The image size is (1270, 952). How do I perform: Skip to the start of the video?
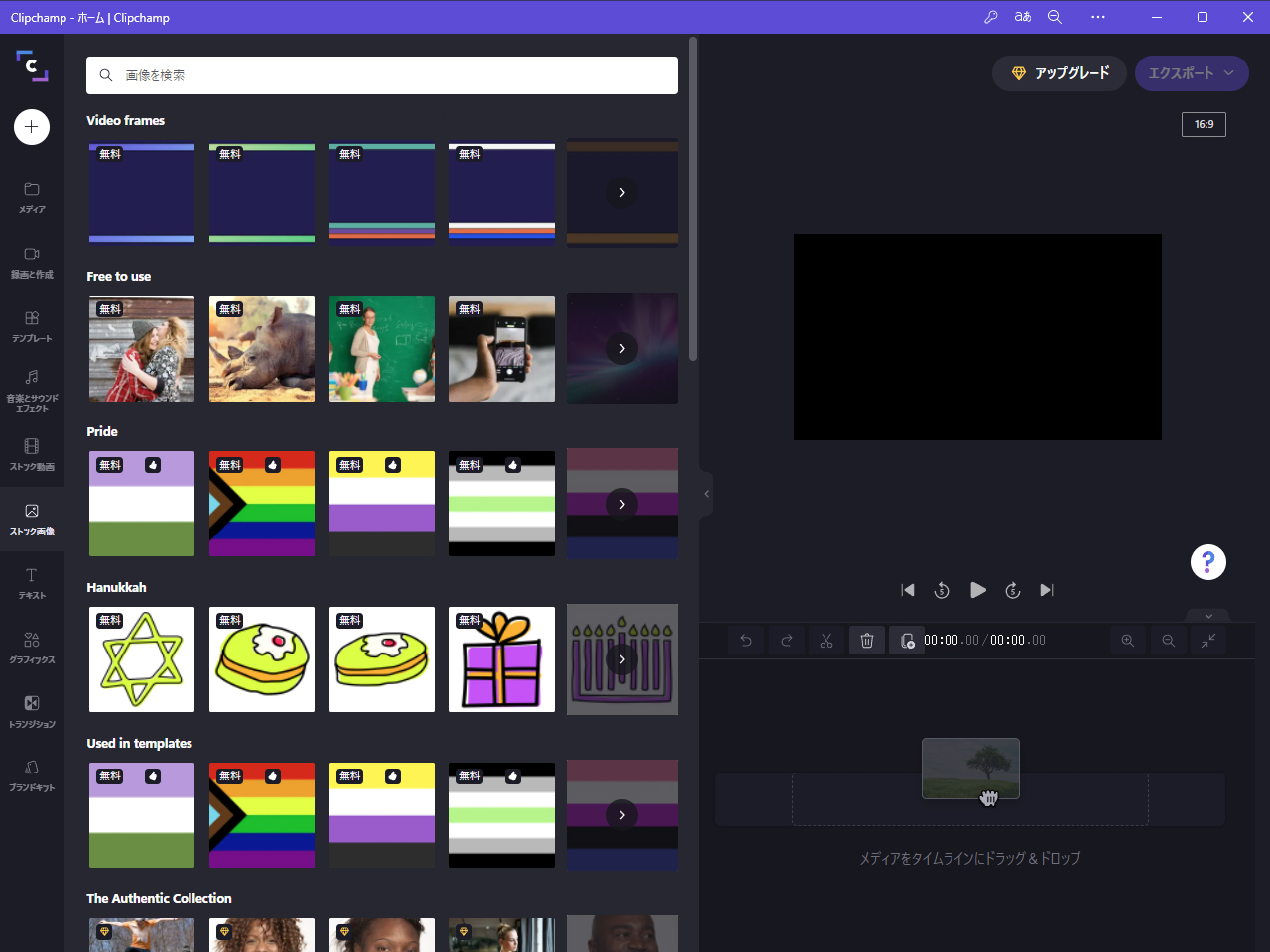click(908, 590)
